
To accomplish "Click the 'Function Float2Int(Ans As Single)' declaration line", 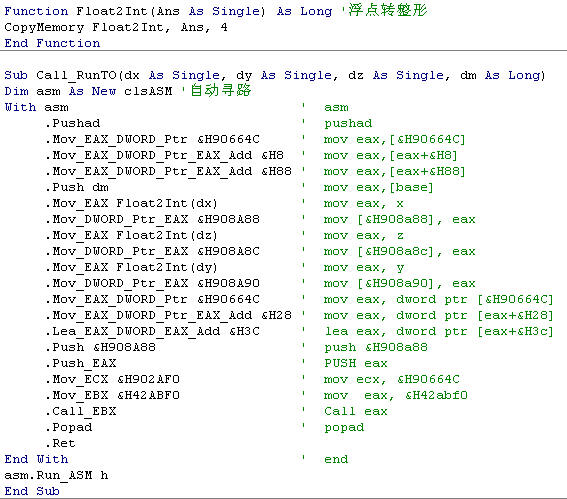I will point(168,11).
